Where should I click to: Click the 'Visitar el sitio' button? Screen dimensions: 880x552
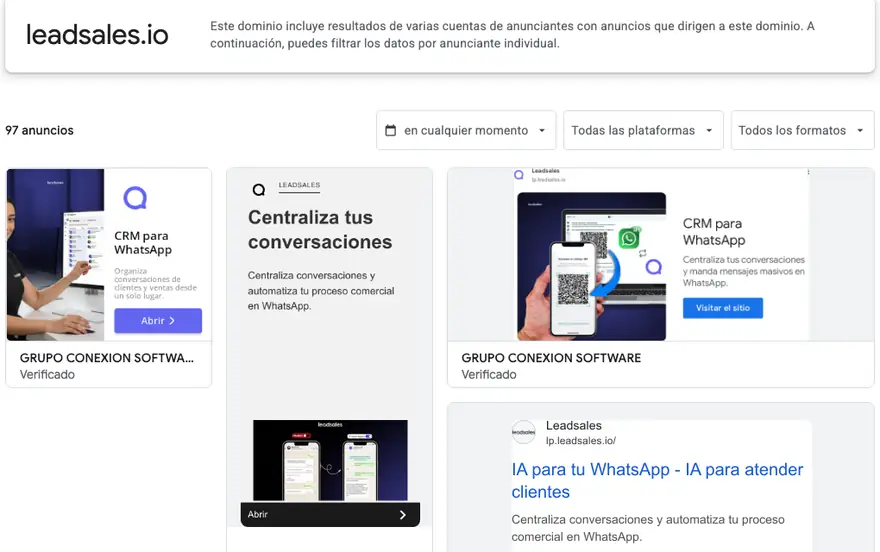pos(723,308)
